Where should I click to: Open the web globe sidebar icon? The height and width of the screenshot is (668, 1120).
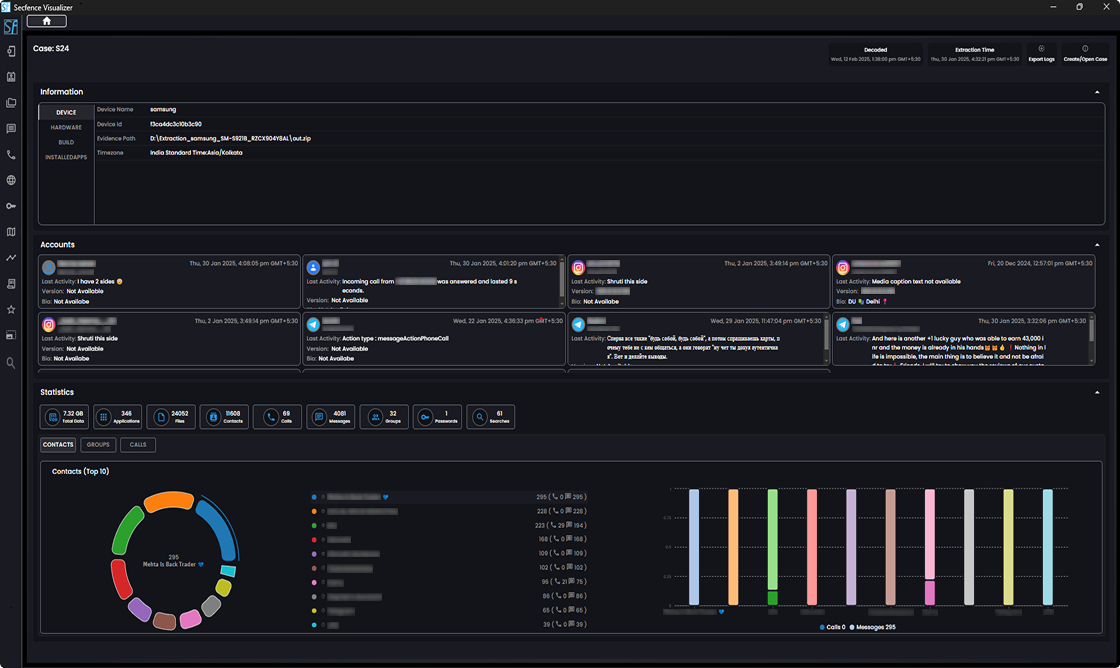pyautogui.click(x=11, y=180)
